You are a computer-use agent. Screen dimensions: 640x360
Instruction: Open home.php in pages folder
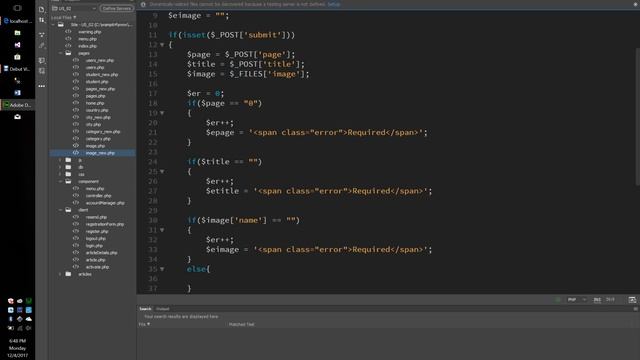tap(95, 103)
